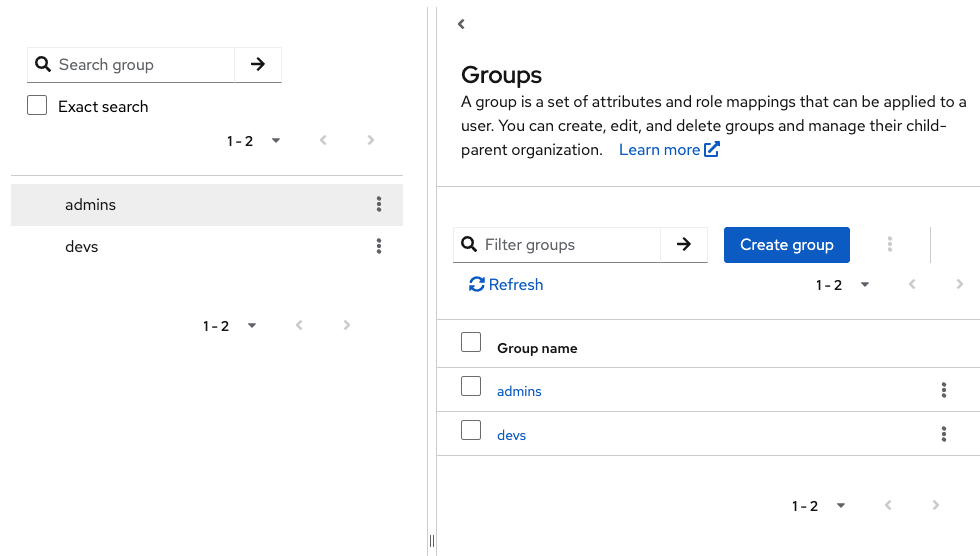The width and height of the screenshot is (980, 556).
Task: Enable the Exact search checkbox
Action: click(37, 106)
